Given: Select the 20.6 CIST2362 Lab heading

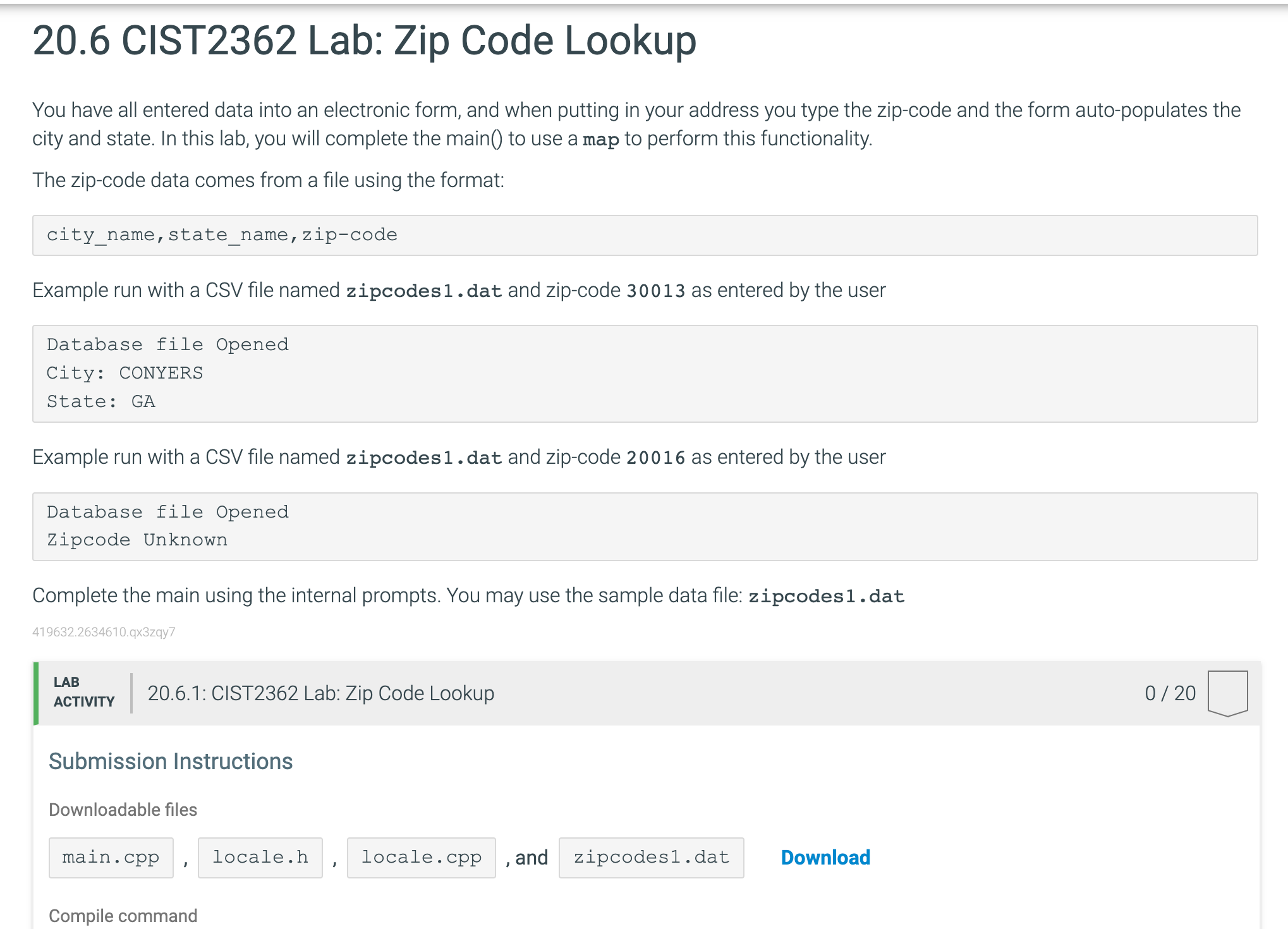Looking at the screenshot, I should point(364,40).
